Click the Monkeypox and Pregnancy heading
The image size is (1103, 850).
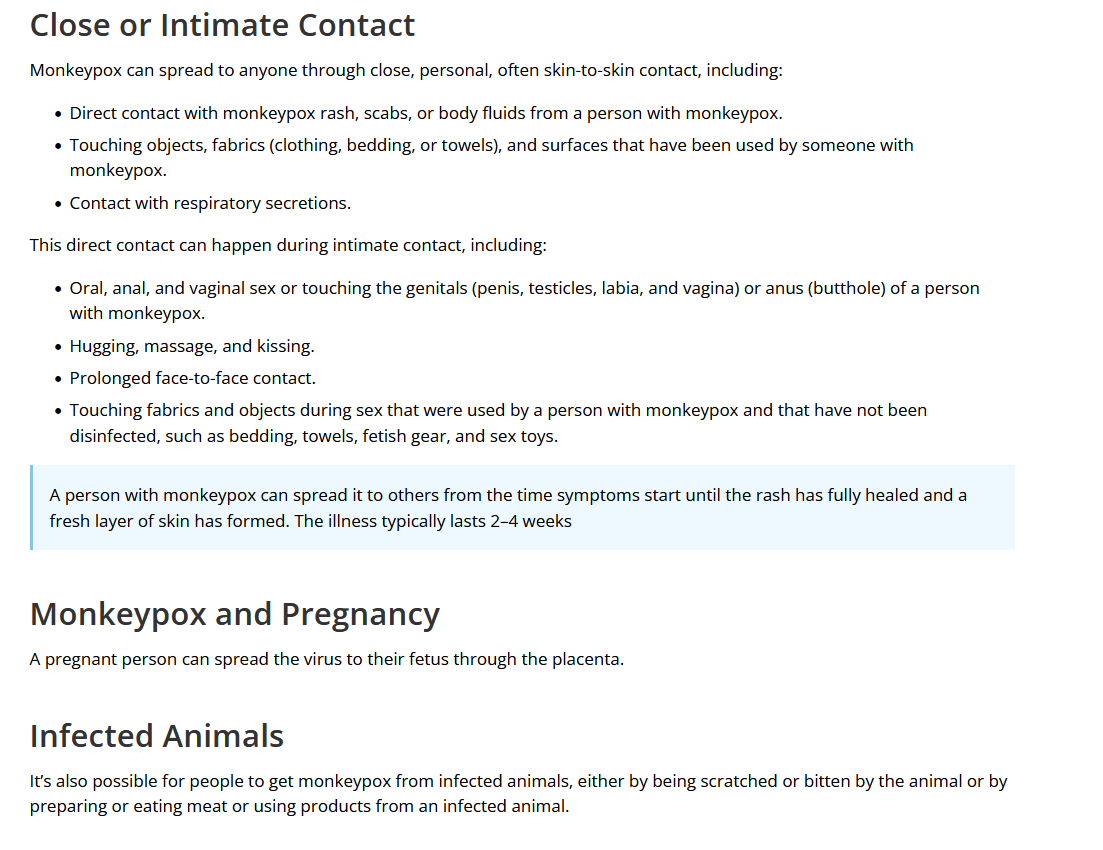click(x=235, y=614)
